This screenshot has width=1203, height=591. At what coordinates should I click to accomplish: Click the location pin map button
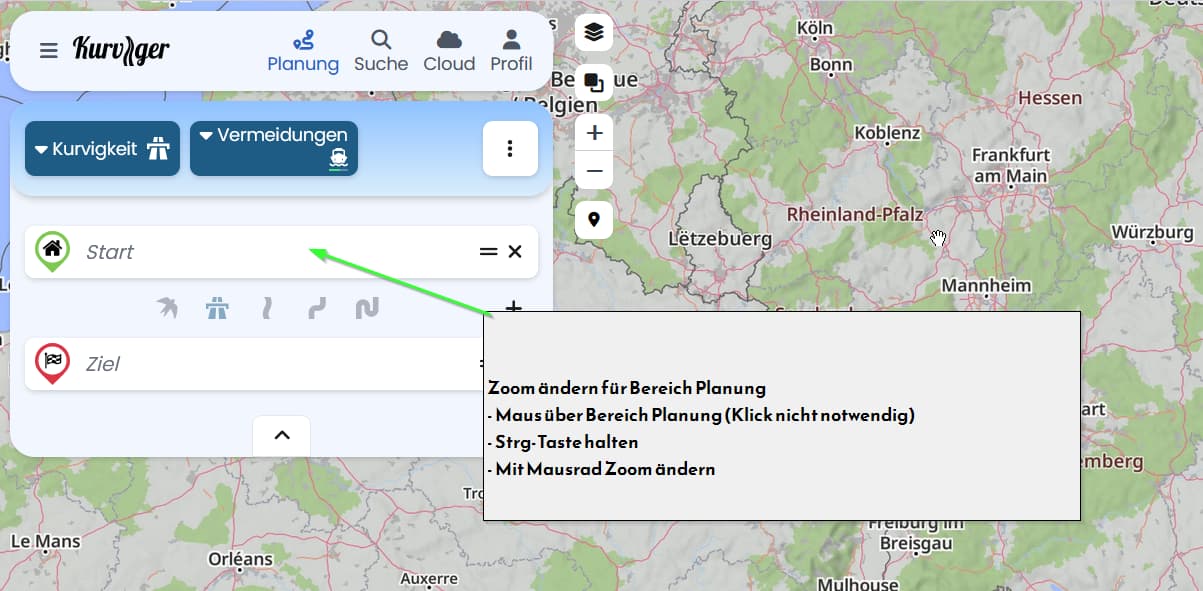594,220
